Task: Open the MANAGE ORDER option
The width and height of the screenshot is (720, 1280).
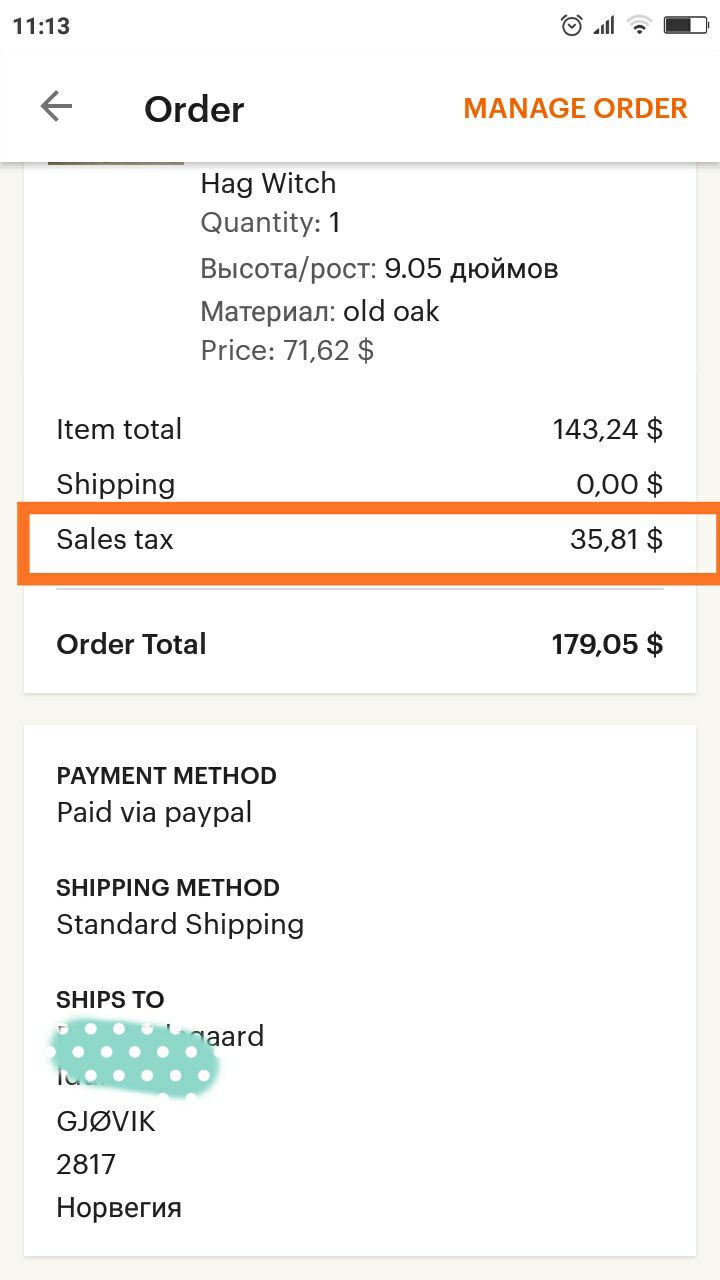Action: point(575,108)
